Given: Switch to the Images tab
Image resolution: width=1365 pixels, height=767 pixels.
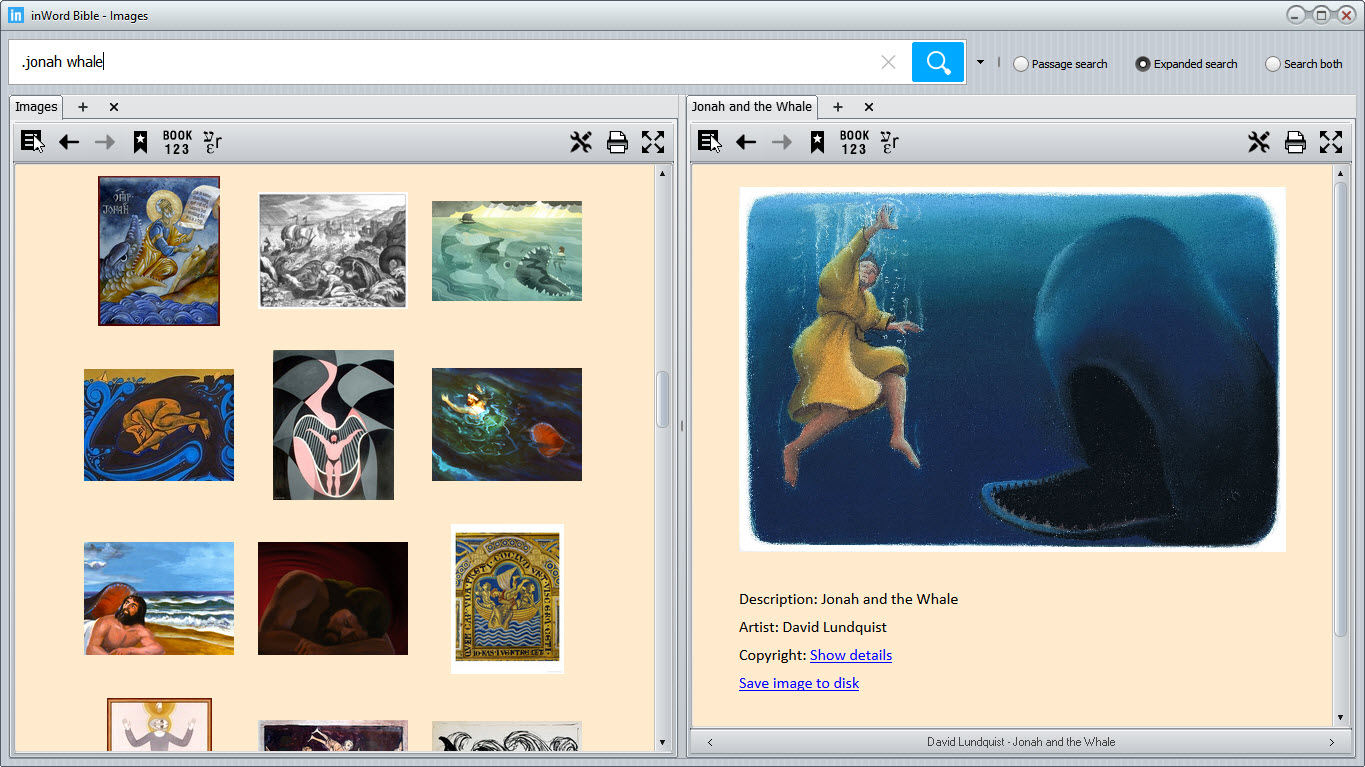Looking at the screenshot, I should (36, 107).
